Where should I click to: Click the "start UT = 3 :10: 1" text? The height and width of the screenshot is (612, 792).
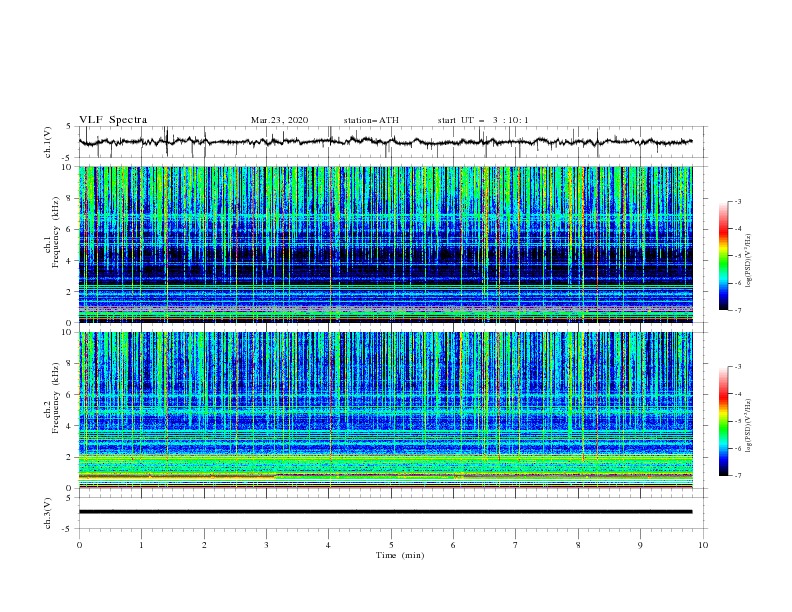(483, 120)
